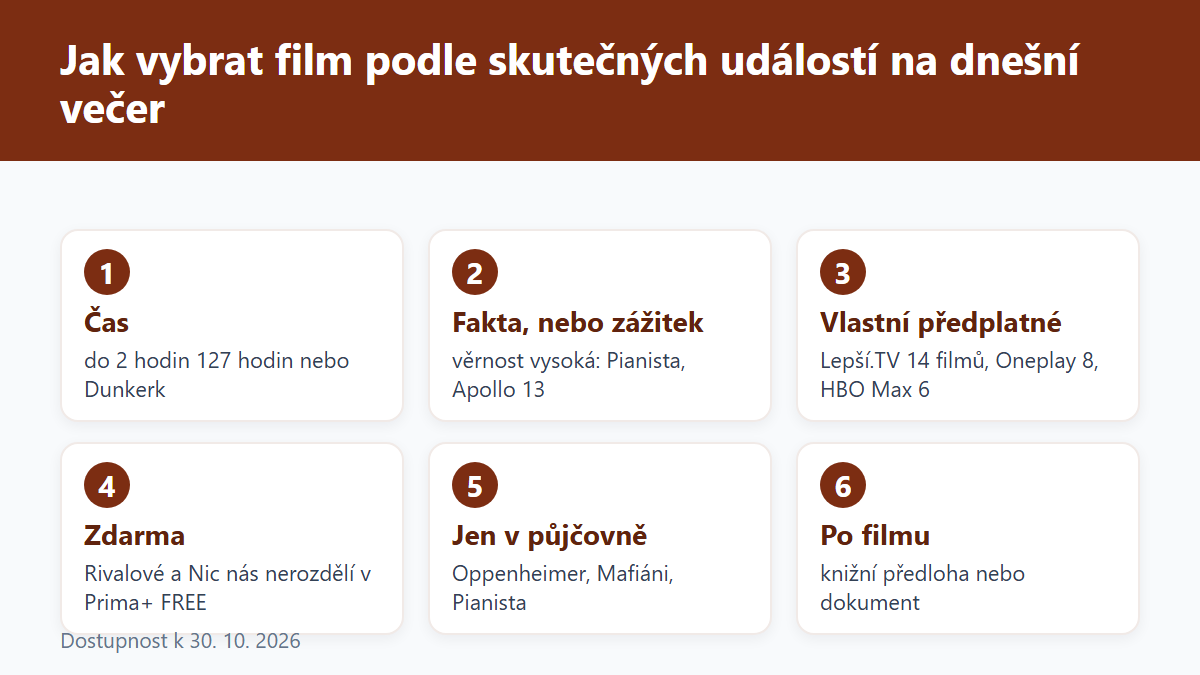Click the number 1 circle badge
1200x675 pixels.
click(x=107, y=273)
